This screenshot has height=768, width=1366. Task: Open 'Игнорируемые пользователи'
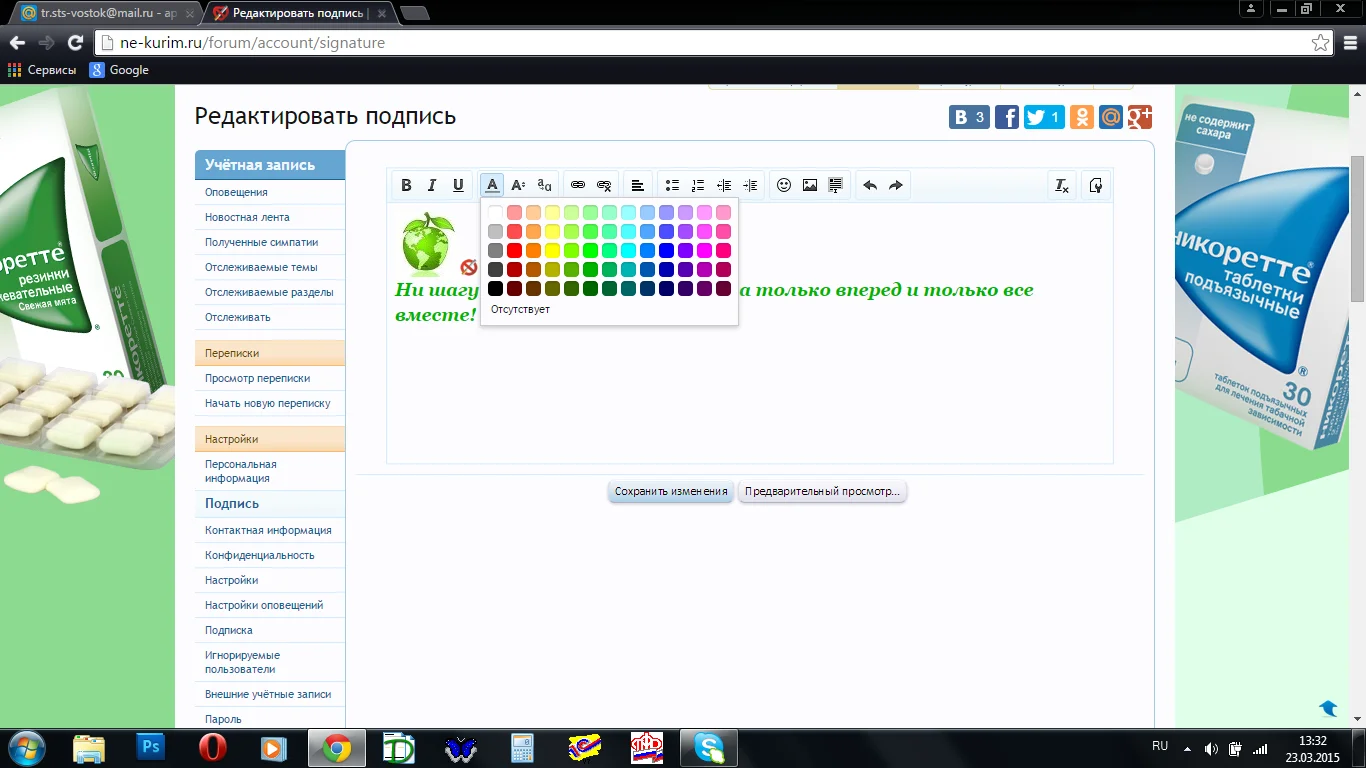click(240, 662)
